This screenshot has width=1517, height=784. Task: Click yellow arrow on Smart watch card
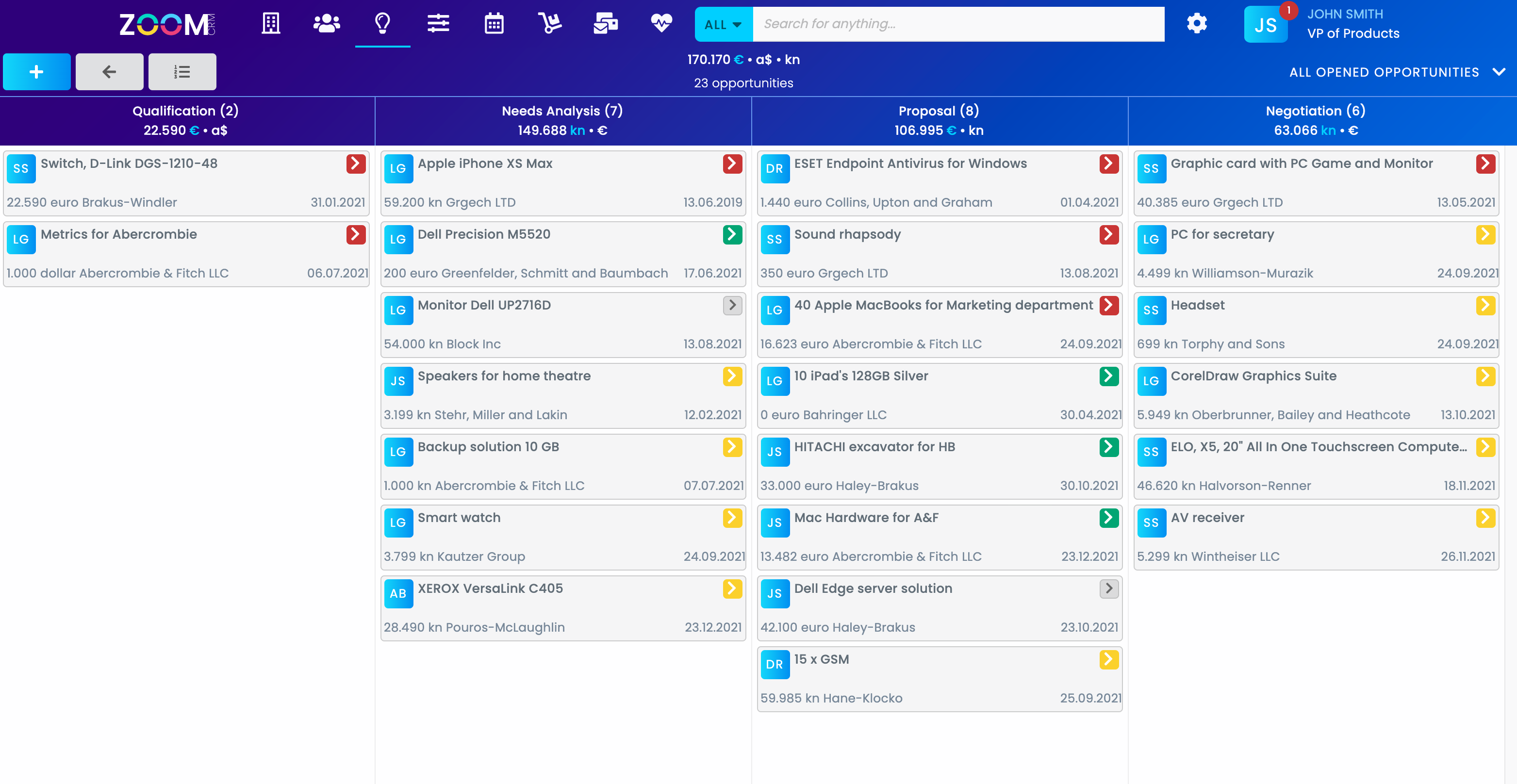click(x=732, y=517)
